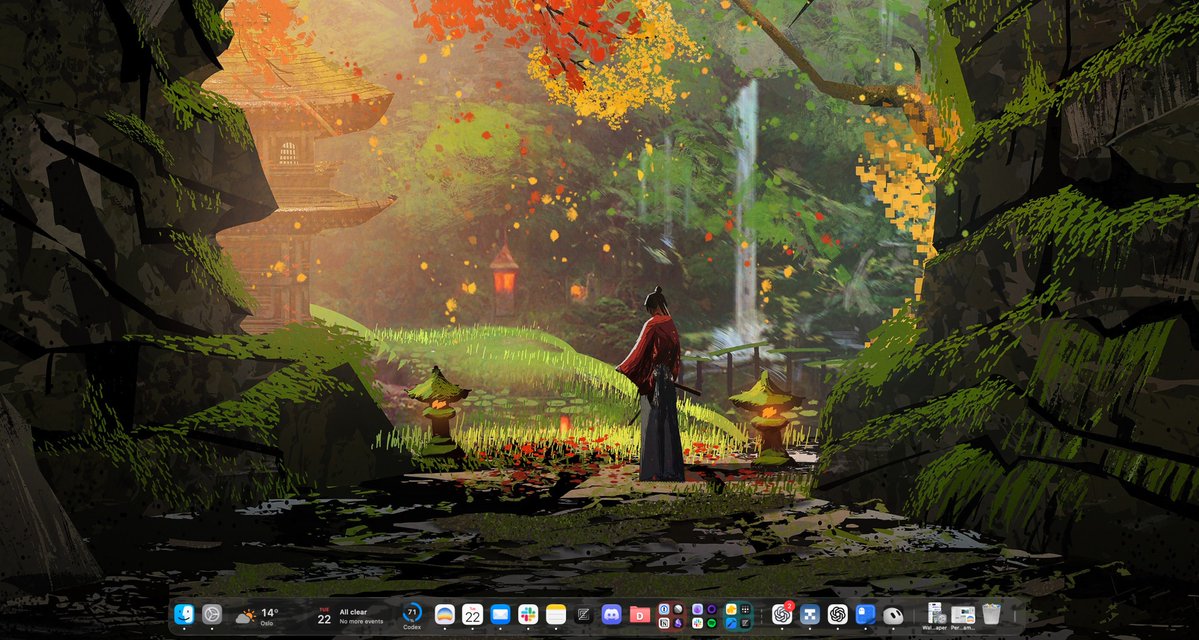Open the Calendar app showing 22
This screenshot has height=640, width=1199.
click(473, 614)
